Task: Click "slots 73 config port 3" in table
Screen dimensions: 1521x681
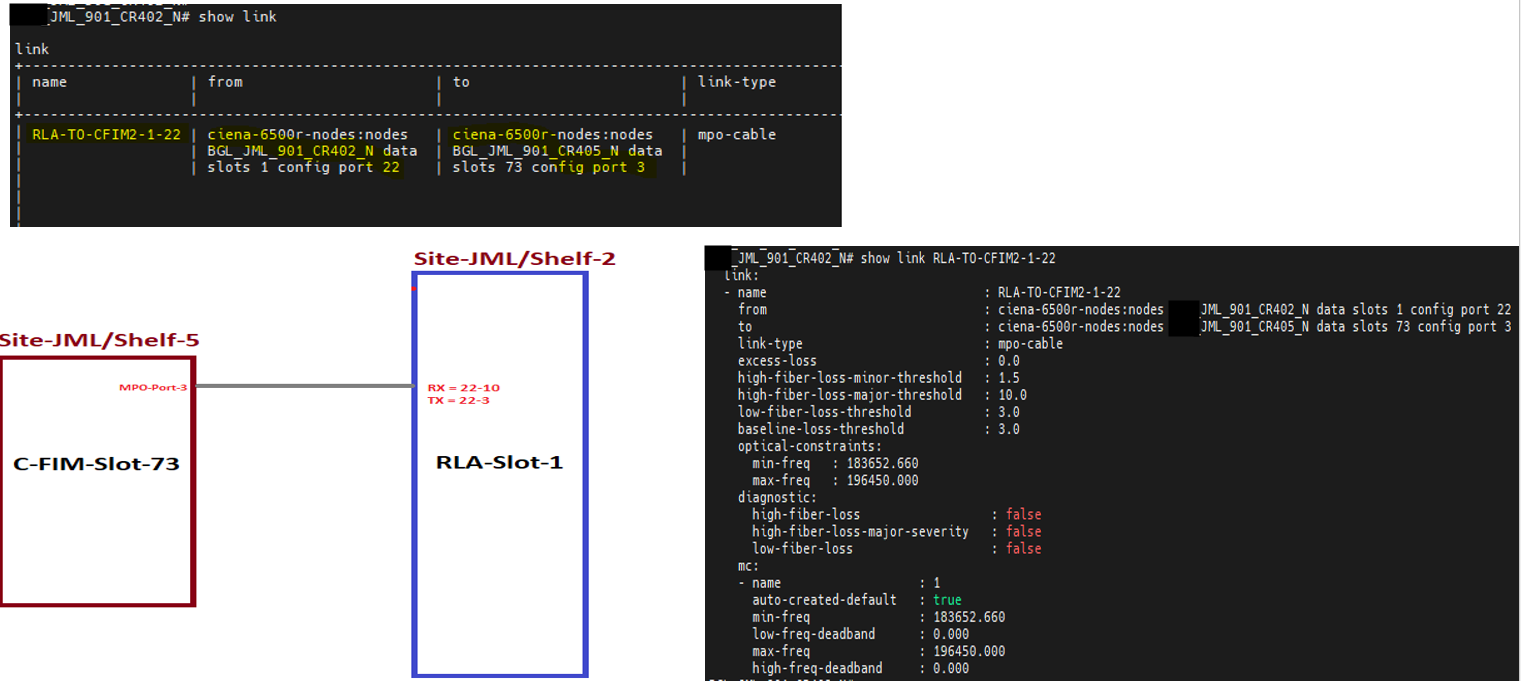Action: tap(549, 167)
